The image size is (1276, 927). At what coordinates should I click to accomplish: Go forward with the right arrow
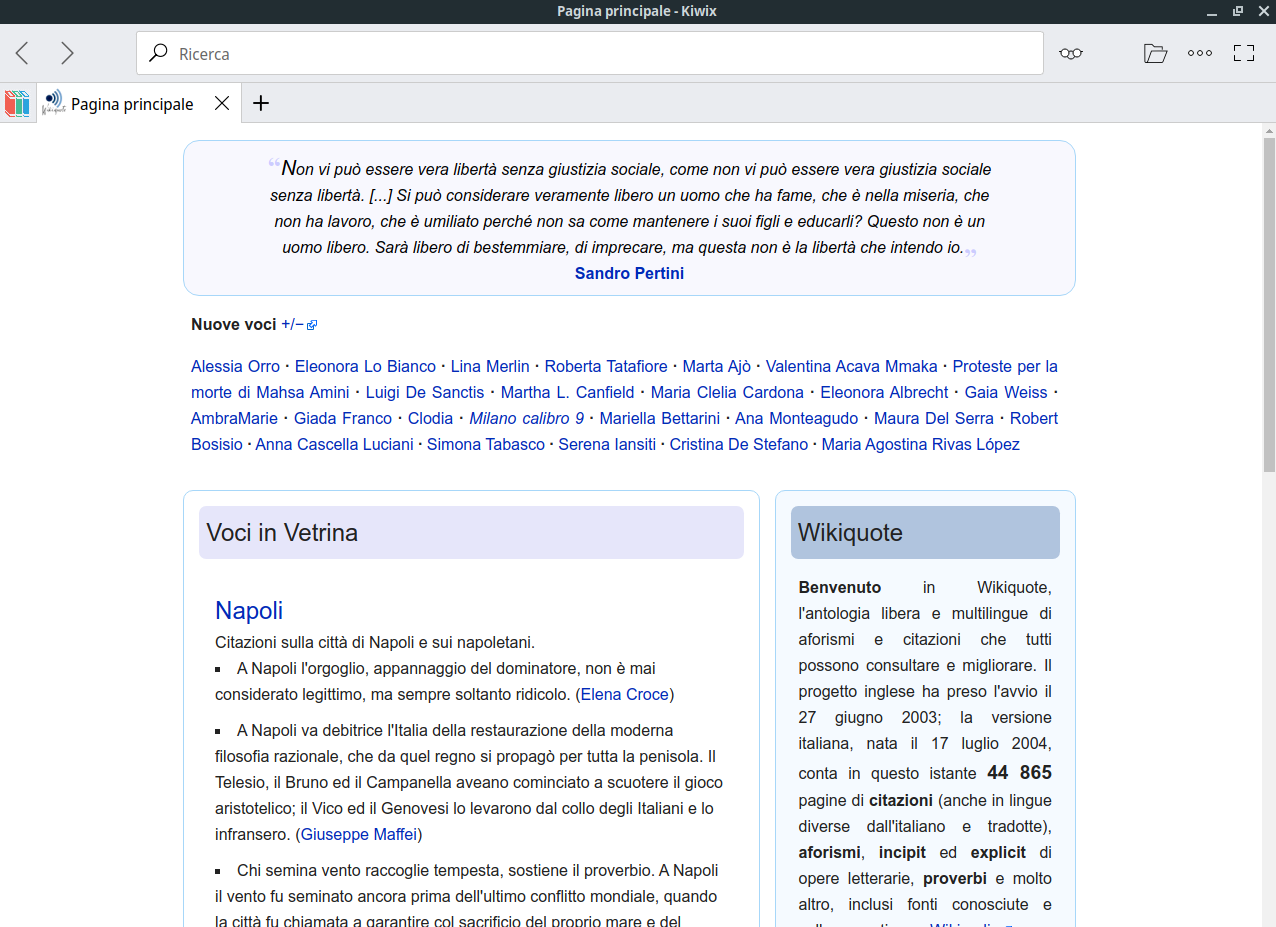tap(67, 54)
